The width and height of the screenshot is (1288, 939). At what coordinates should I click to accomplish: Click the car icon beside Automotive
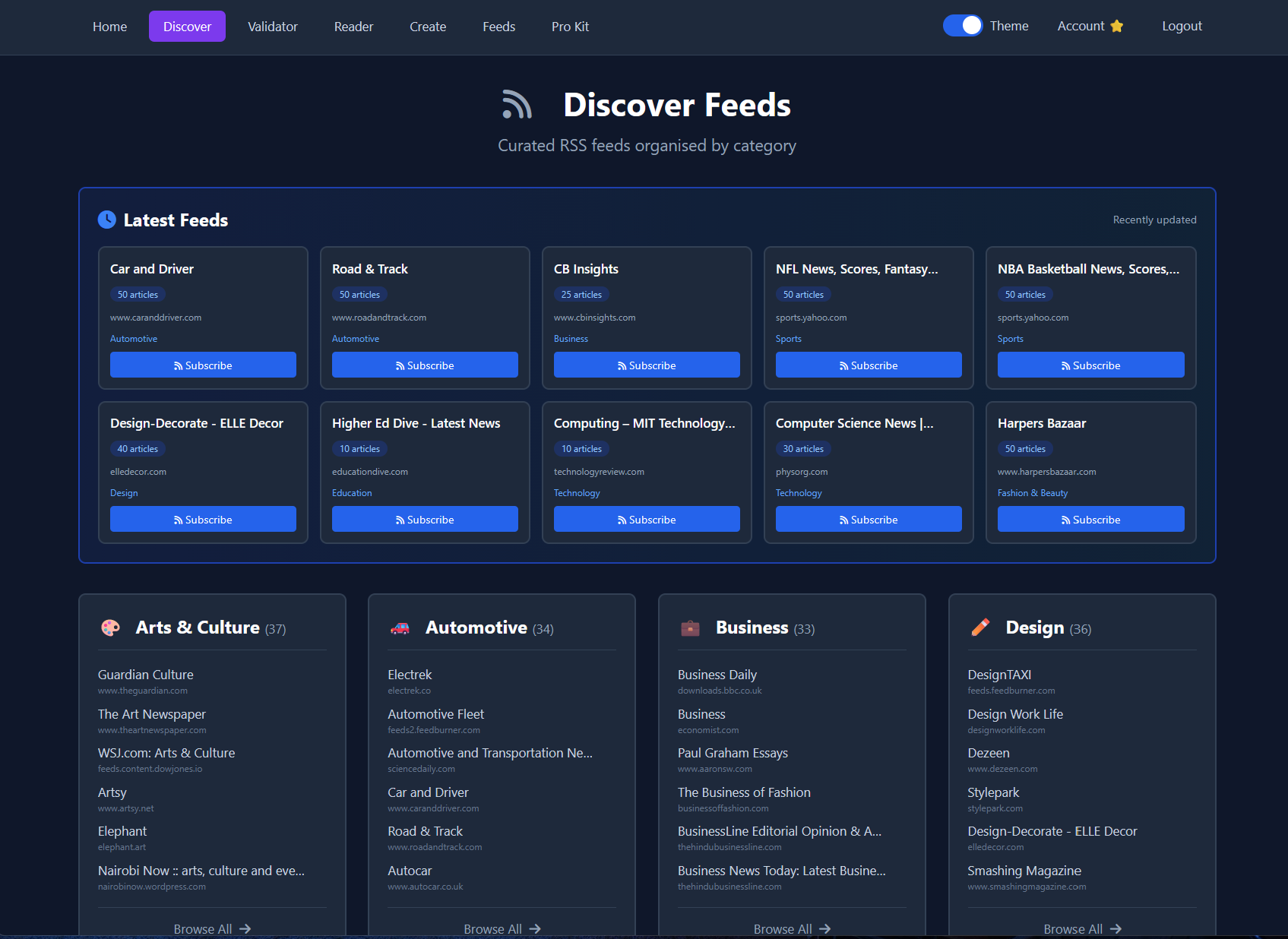pyautogui.click(x=400, y=628)
